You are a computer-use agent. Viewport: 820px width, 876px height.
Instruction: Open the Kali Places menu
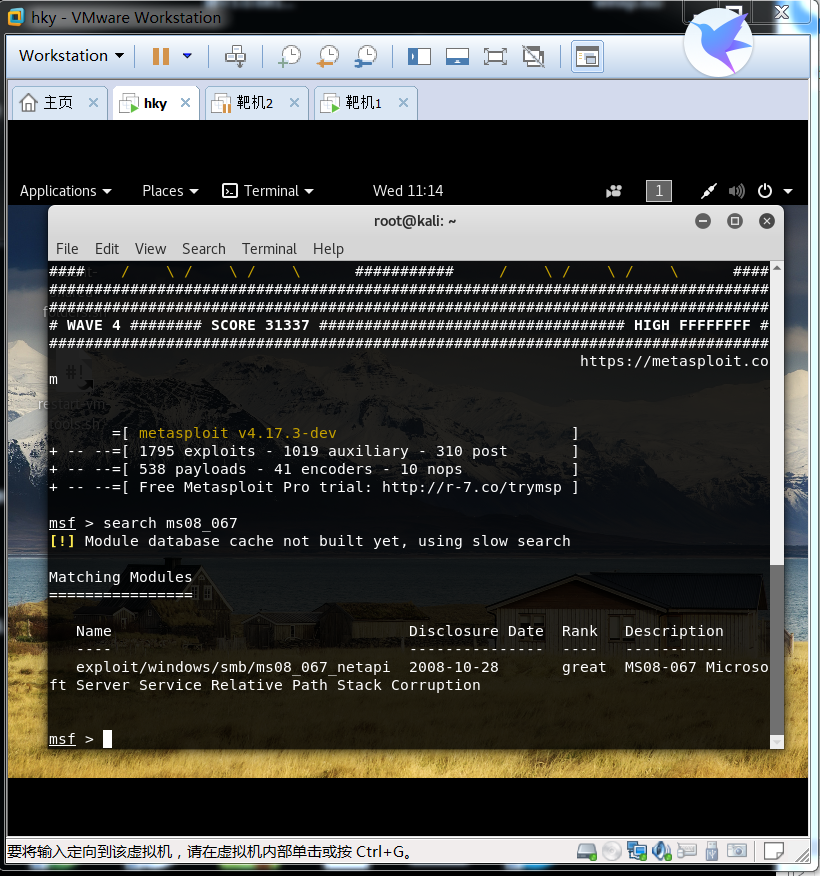(170, 191)
